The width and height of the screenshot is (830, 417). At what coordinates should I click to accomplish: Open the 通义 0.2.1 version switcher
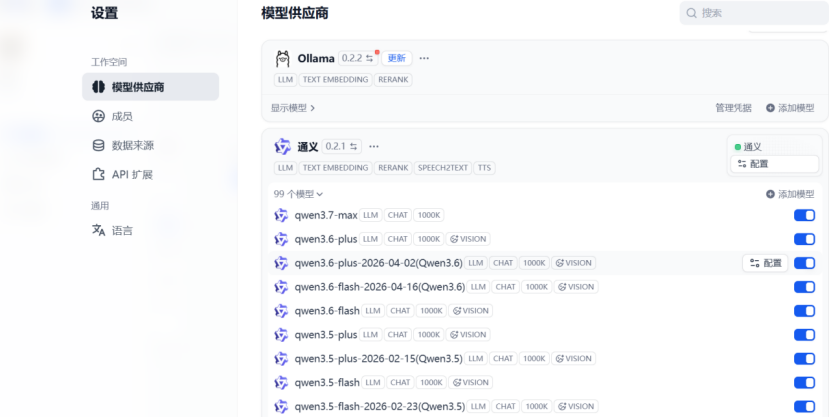click(341, 147)
